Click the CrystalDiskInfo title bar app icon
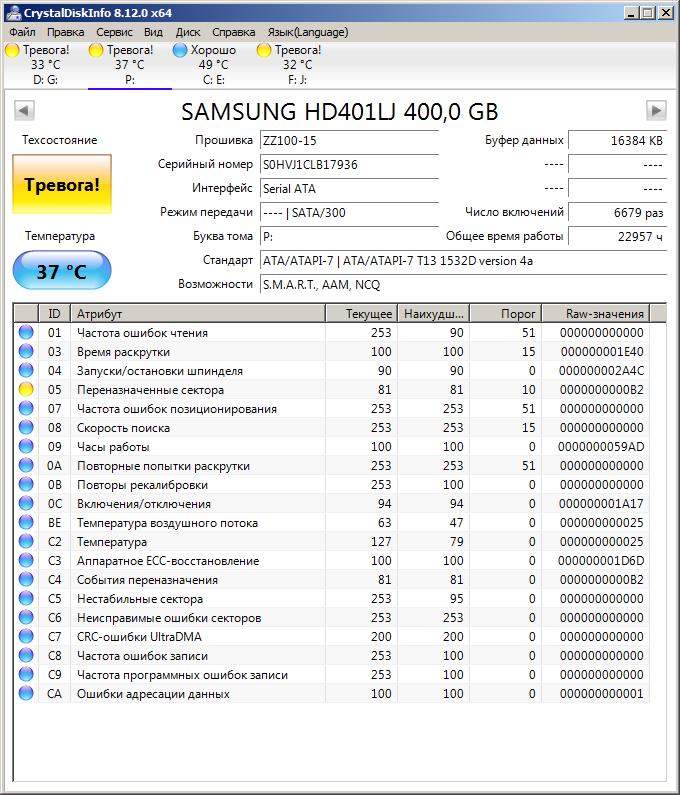 click(x=13, y=12)
